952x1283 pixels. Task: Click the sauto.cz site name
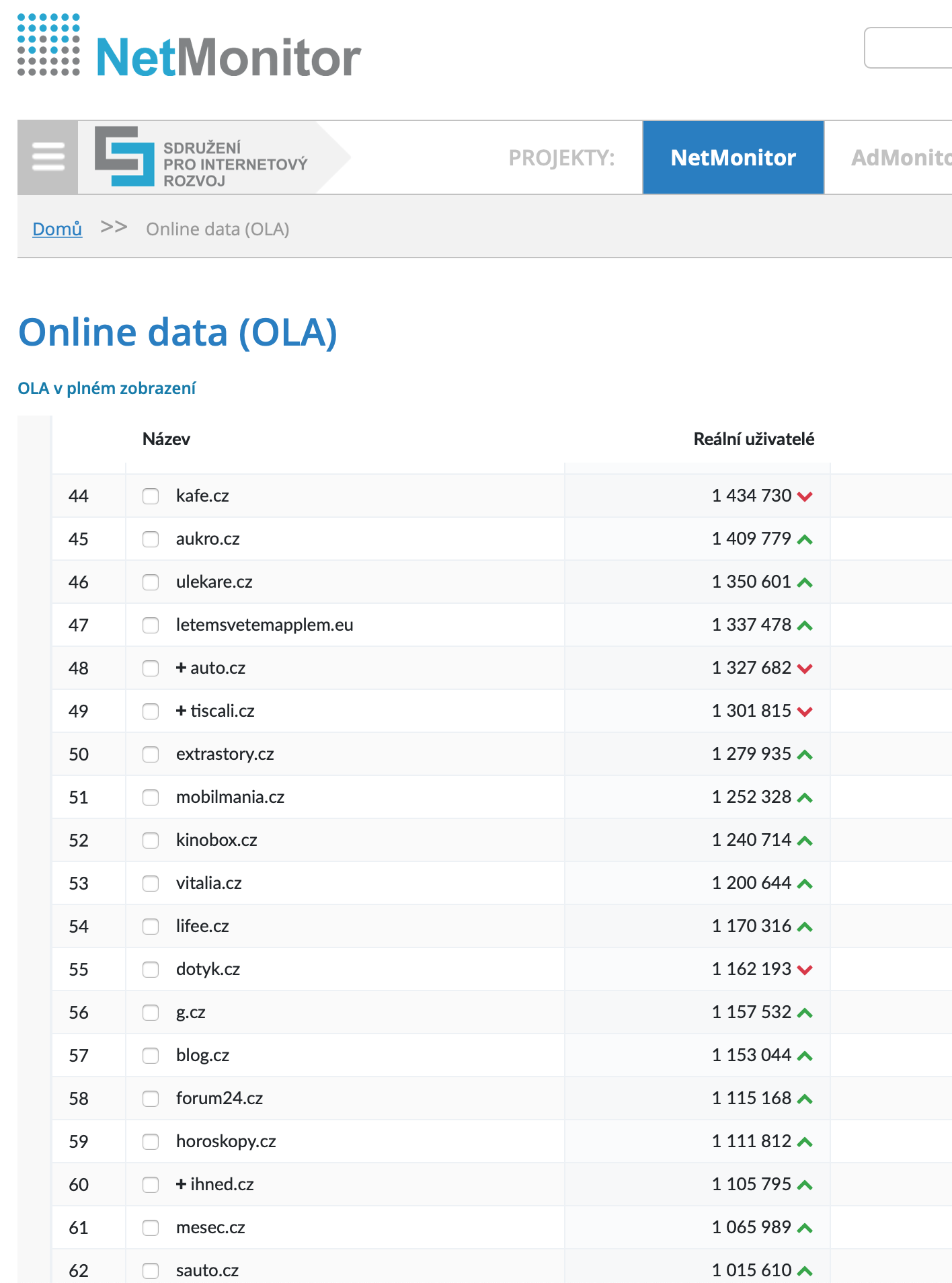[x=208, y=1270]
